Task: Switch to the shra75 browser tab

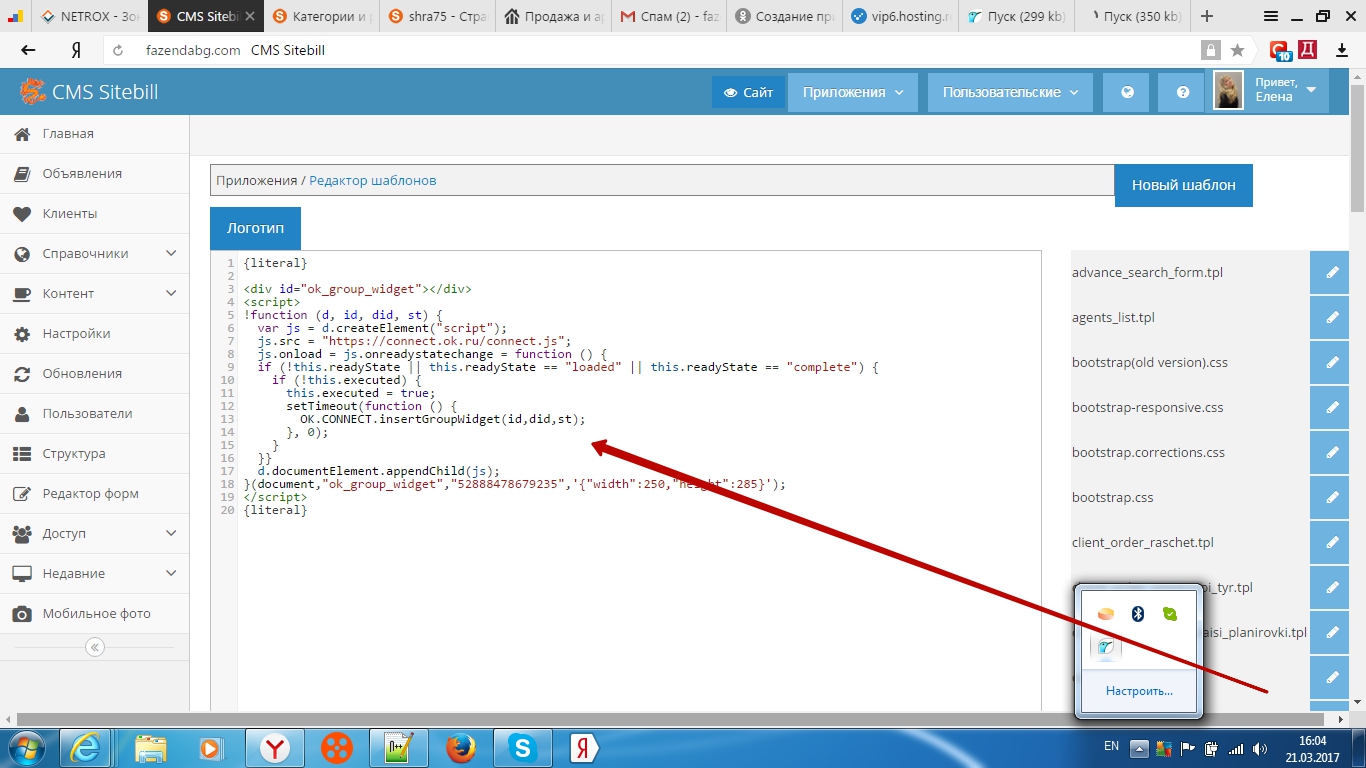Action: (x=438, y=17)
